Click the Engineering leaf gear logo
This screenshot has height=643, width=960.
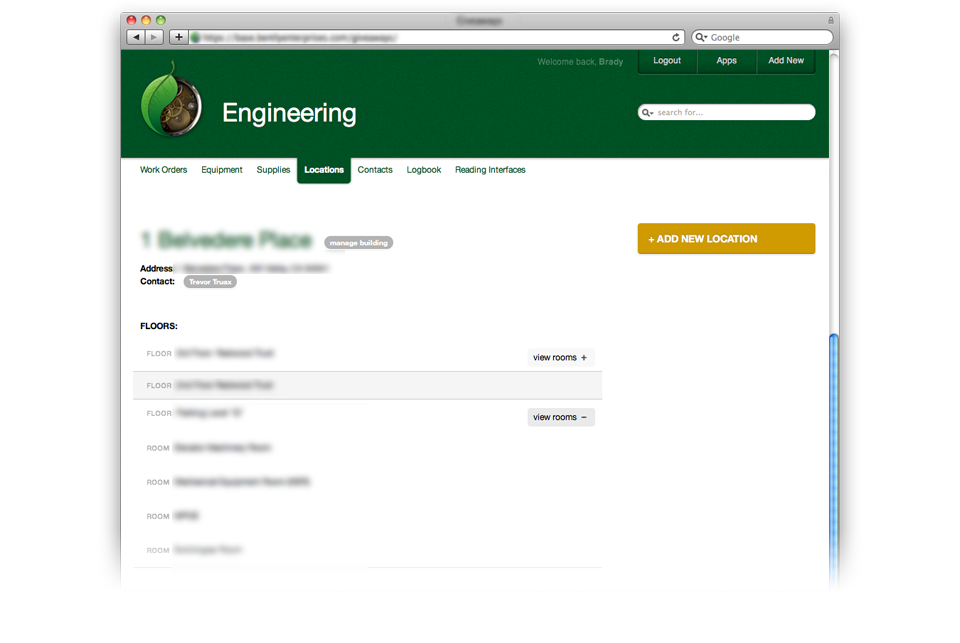pos(171,100)
